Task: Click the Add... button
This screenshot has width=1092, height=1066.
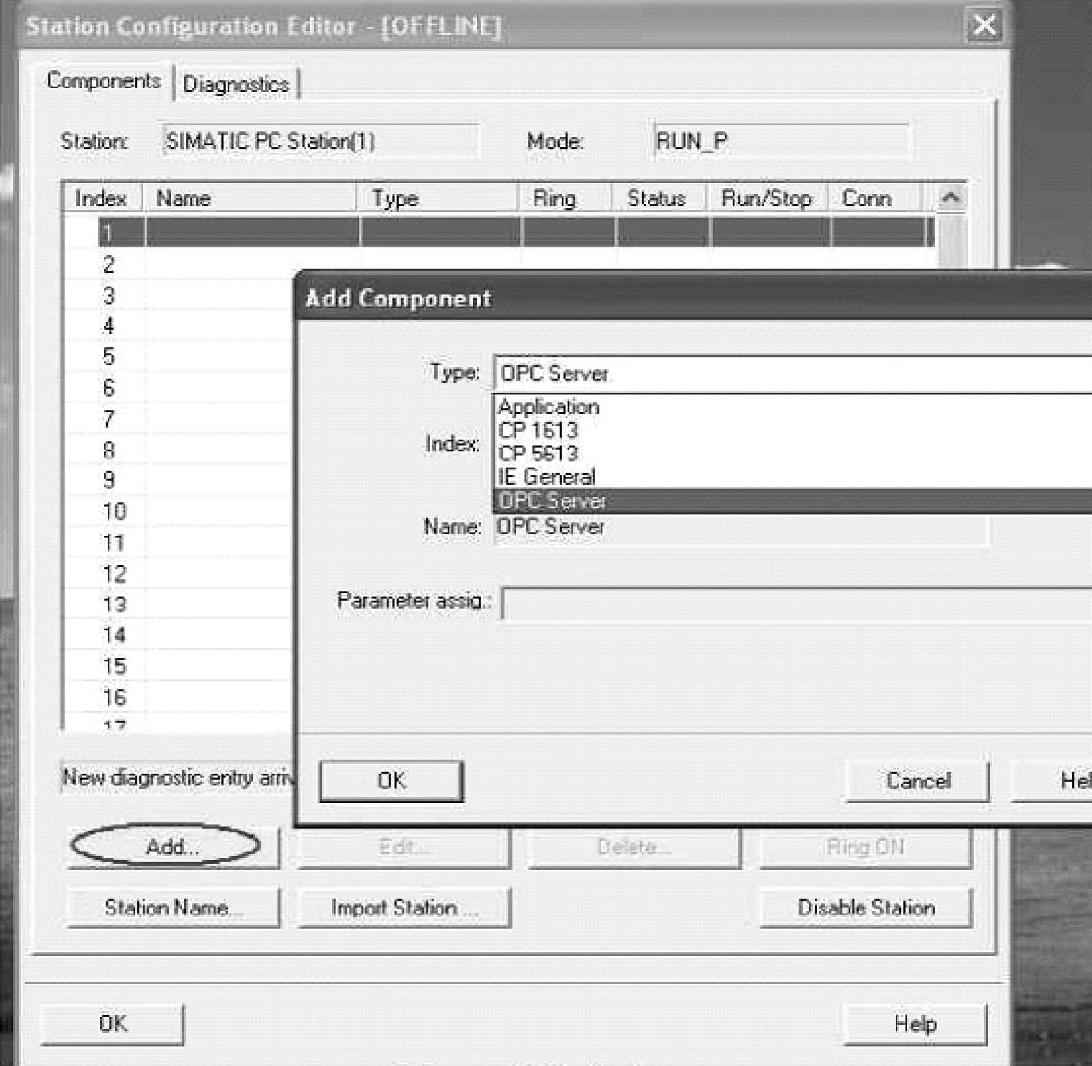Action: click(x=173, y=847)
